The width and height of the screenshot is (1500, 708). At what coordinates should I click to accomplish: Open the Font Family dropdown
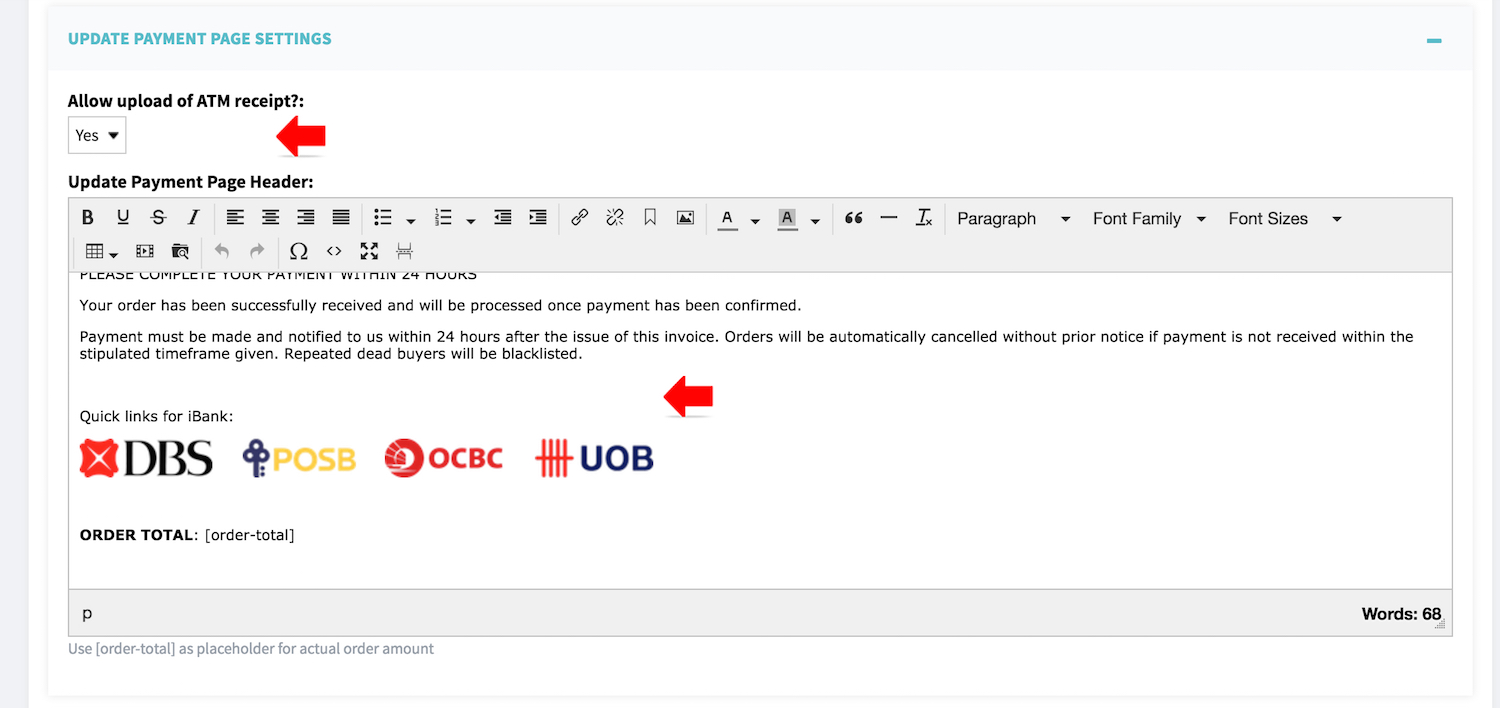[1149, 218]
